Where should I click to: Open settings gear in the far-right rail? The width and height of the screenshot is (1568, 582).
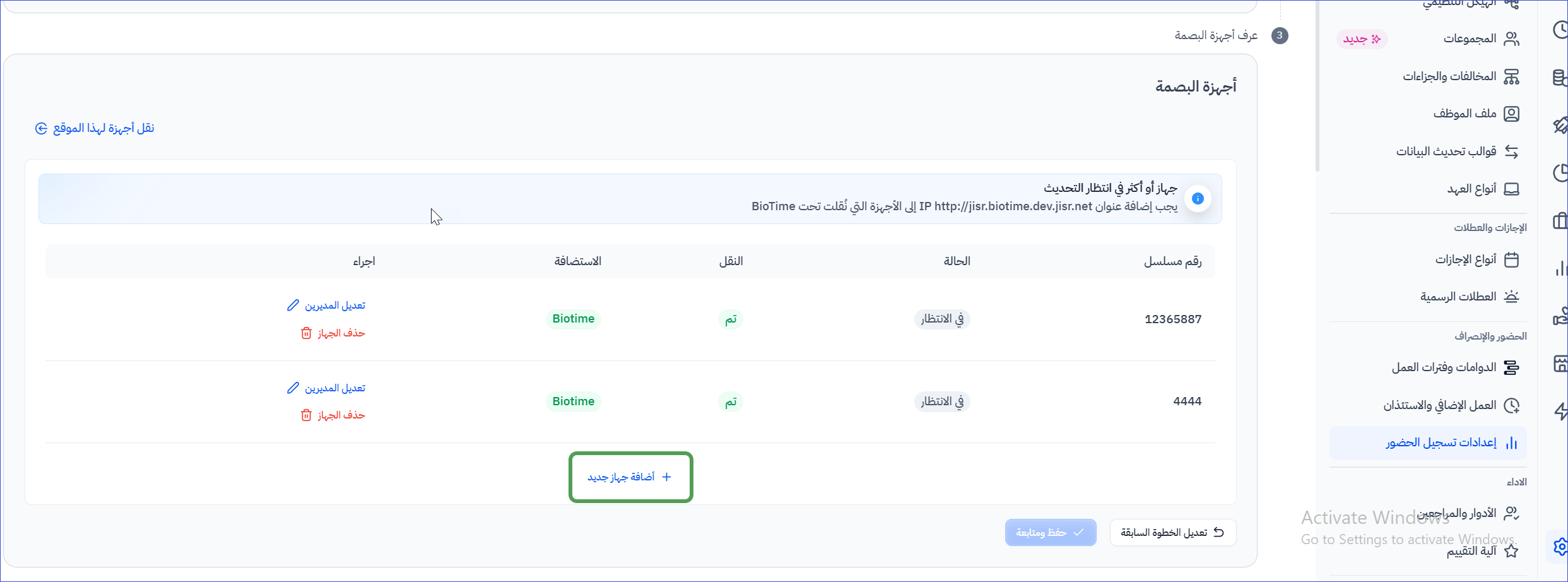tap(1560, 546)
